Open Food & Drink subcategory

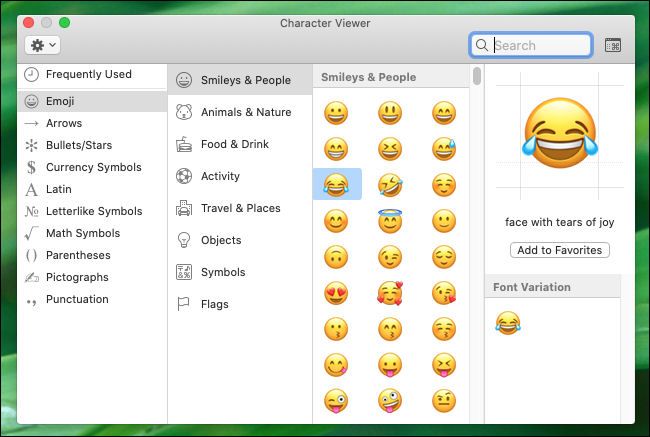tap(240, 144)
